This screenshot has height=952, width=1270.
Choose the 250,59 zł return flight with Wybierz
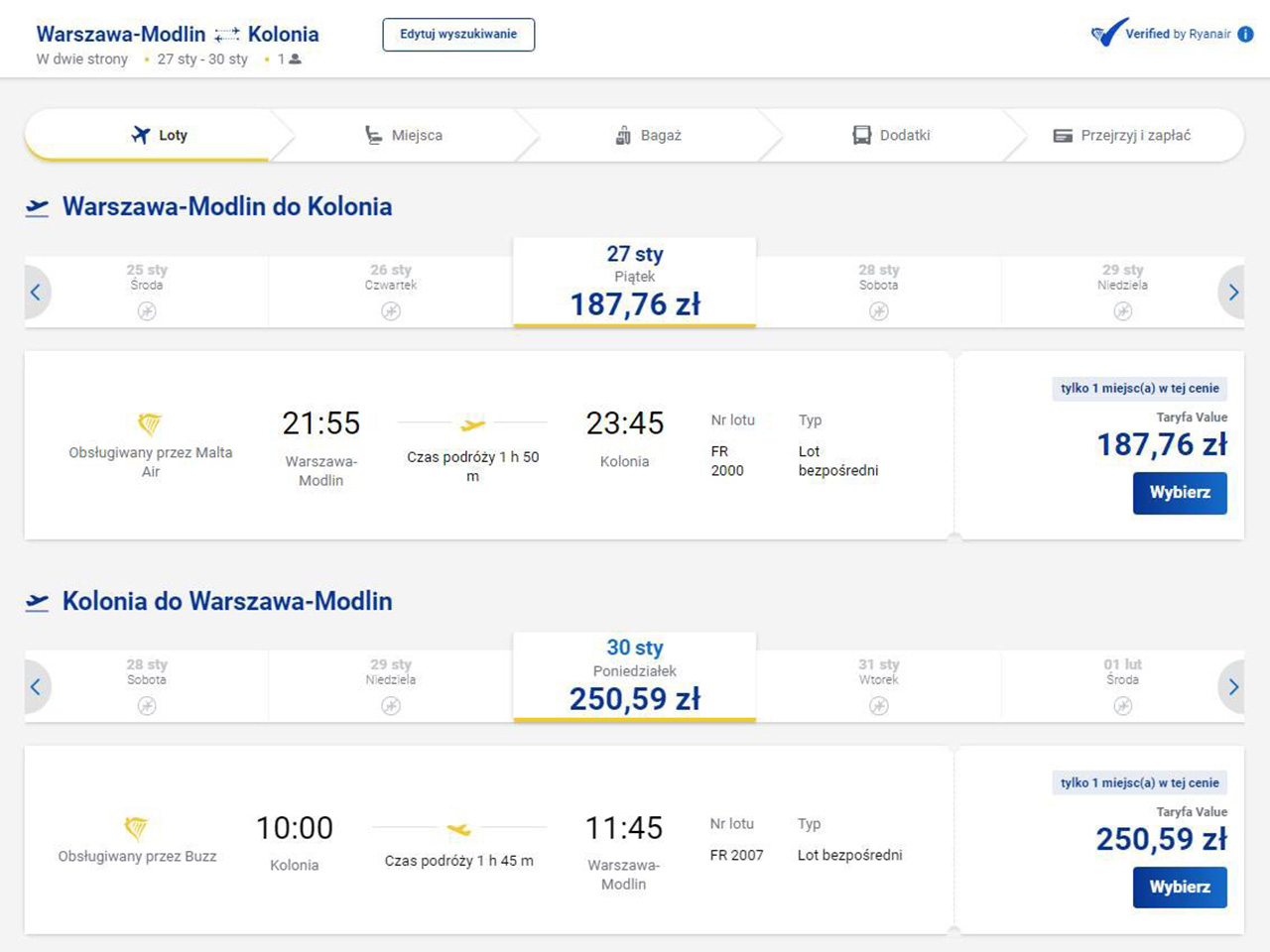click(1179, 888)
